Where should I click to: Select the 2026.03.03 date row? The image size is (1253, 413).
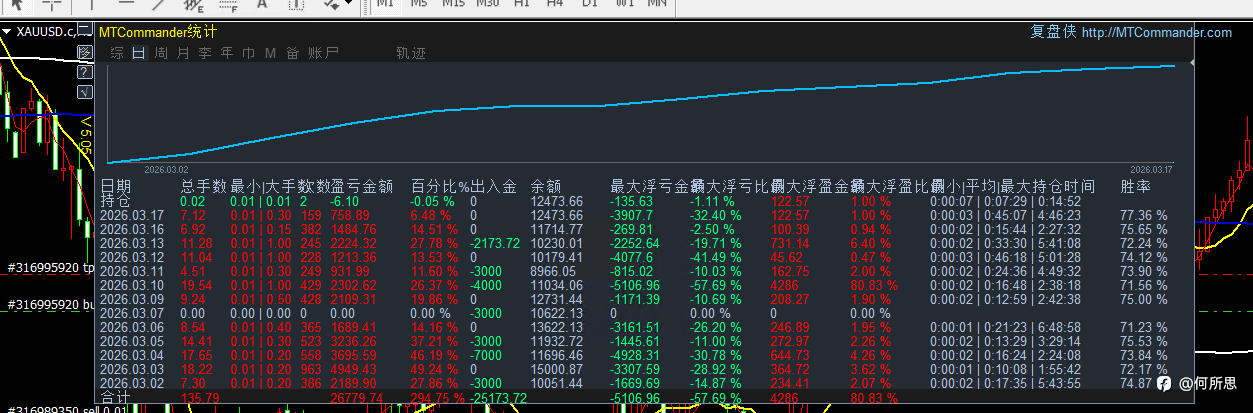click(x=133, y=369)
